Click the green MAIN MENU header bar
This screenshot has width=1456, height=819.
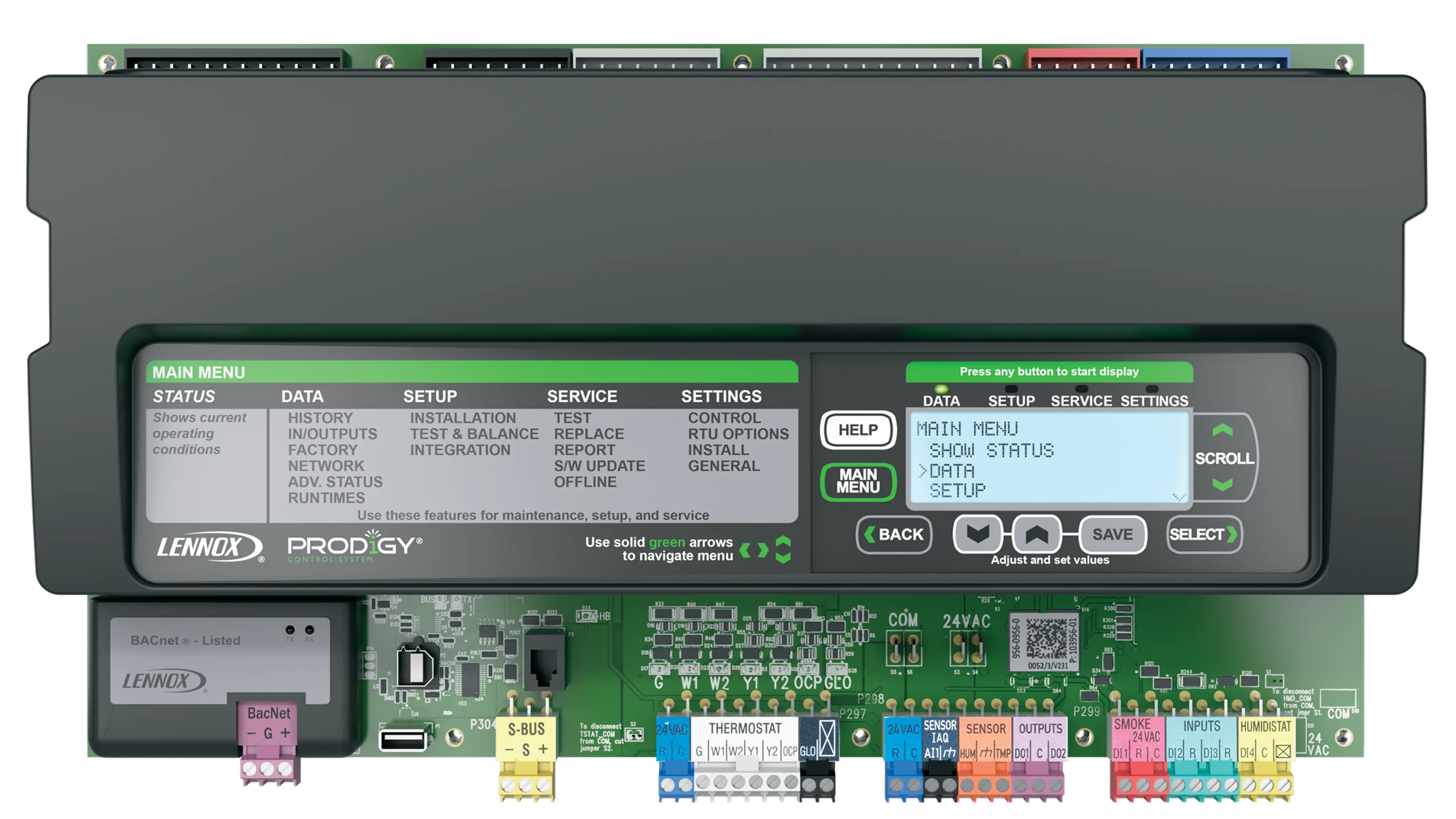tap(472, 372)
